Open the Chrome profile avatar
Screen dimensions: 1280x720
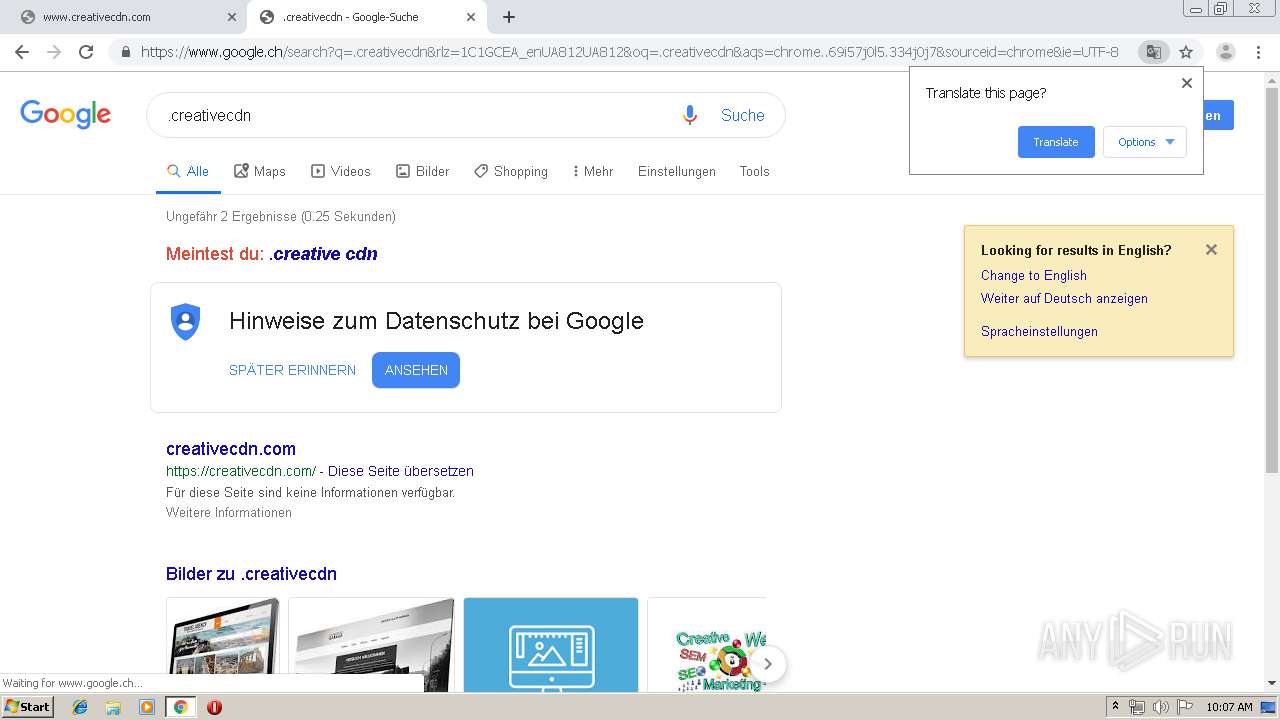(x=1226, y=52)
